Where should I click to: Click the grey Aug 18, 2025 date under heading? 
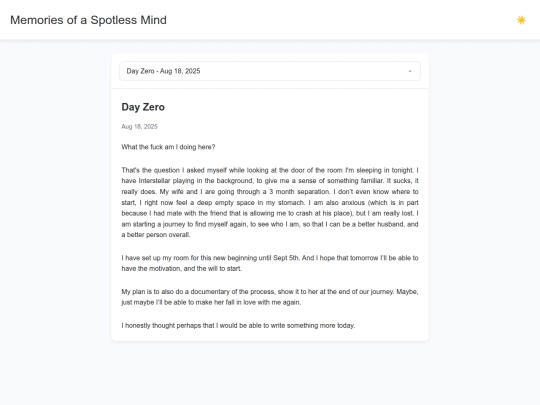139,126
